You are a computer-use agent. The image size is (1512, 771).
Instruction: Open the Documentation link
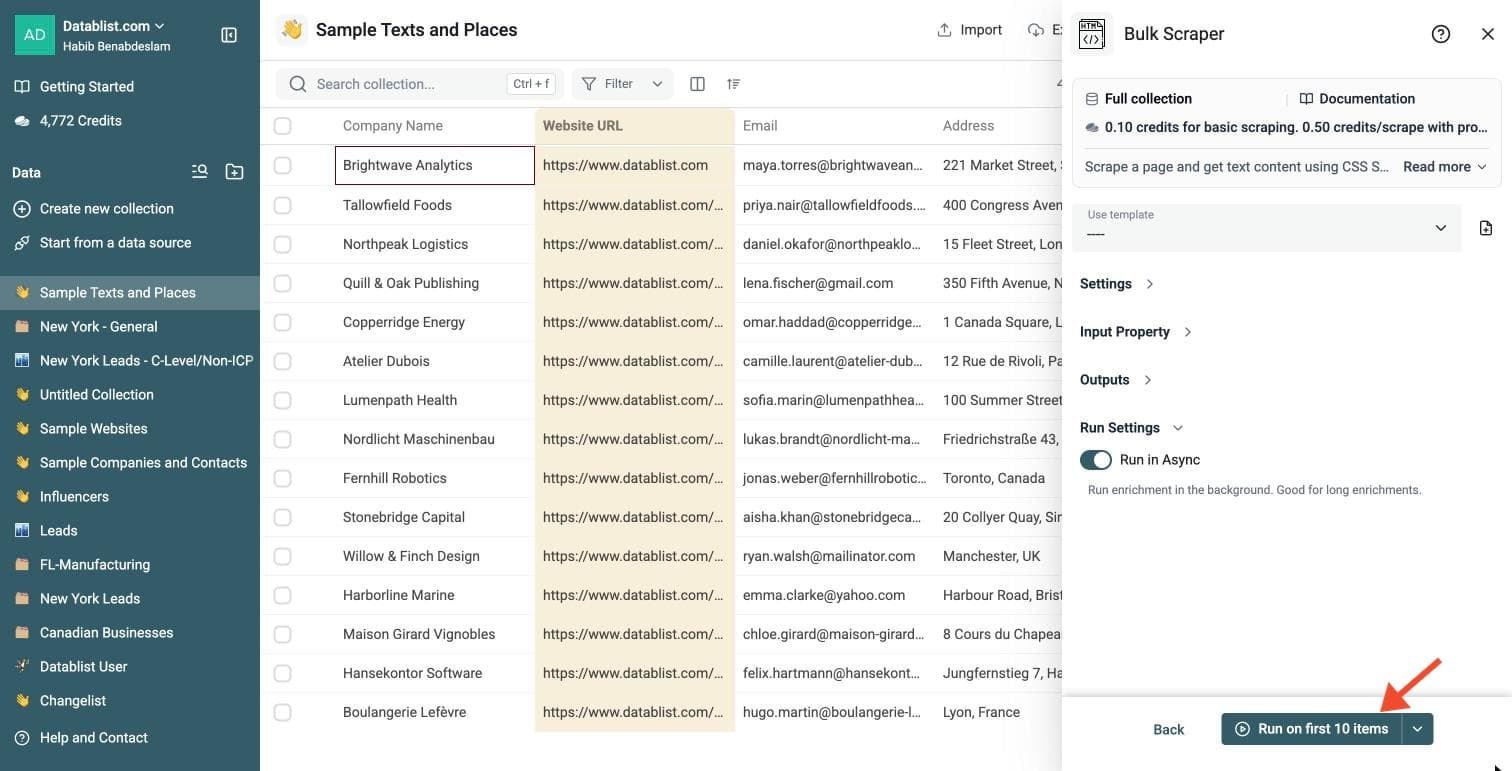coord(1357,99)
